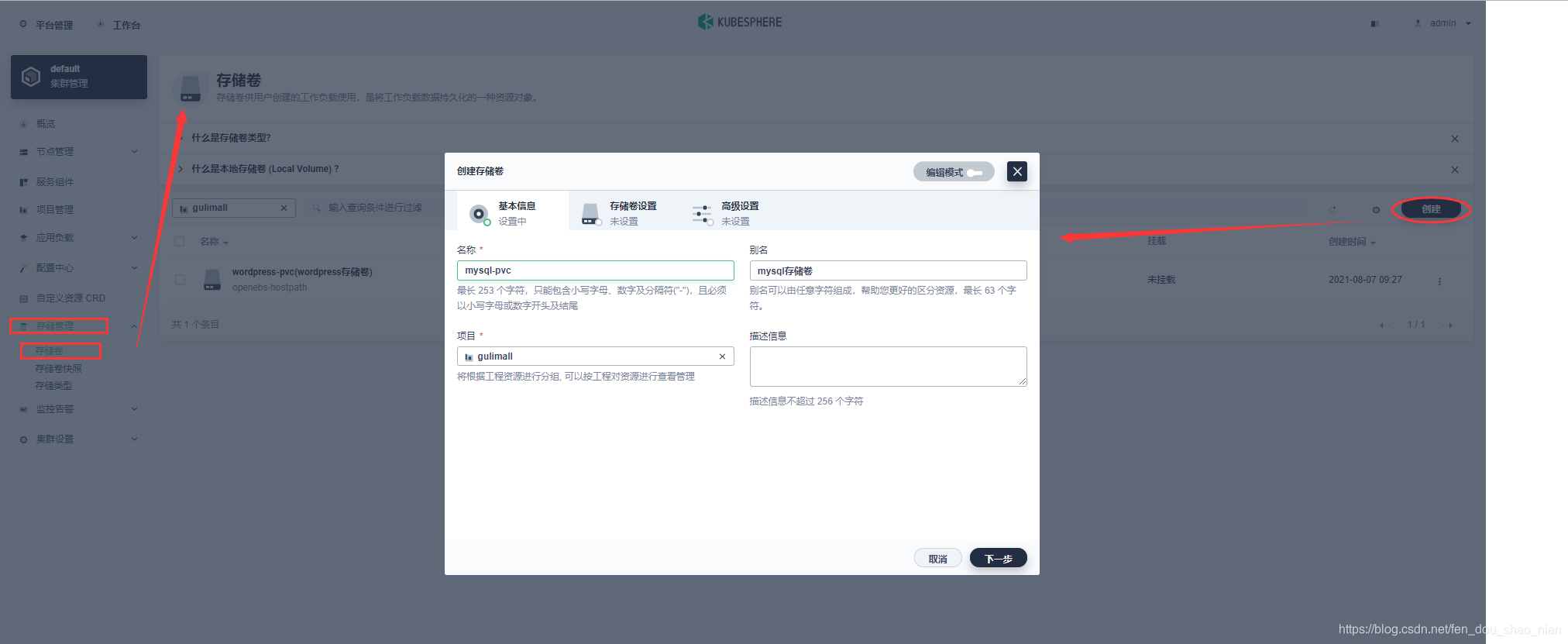Click 未挂载 status in wordpress-pvc row
Screen dimensions: 1568x644
point(1161,280)
